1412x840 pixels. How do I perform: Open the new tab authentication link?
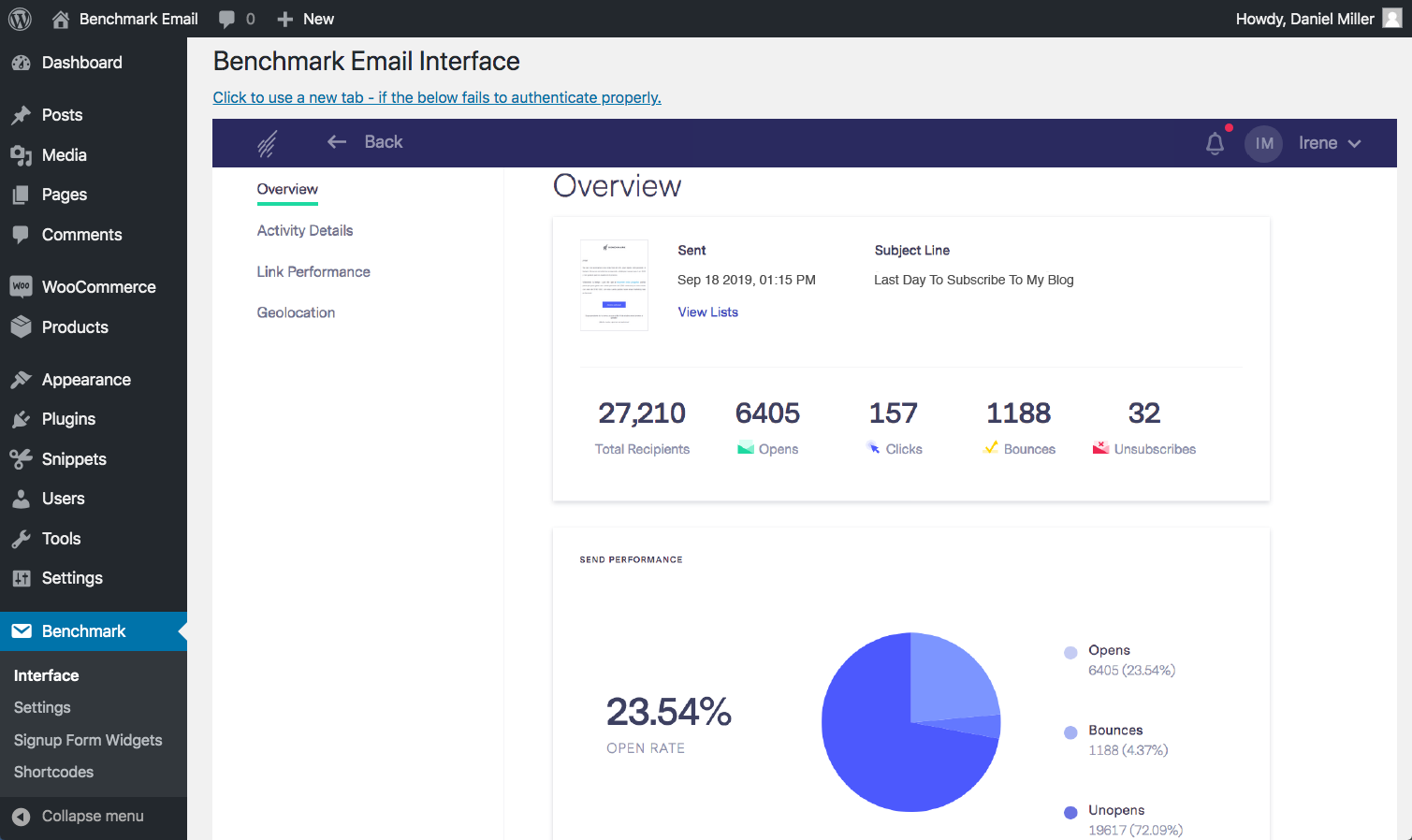point(436,97)
